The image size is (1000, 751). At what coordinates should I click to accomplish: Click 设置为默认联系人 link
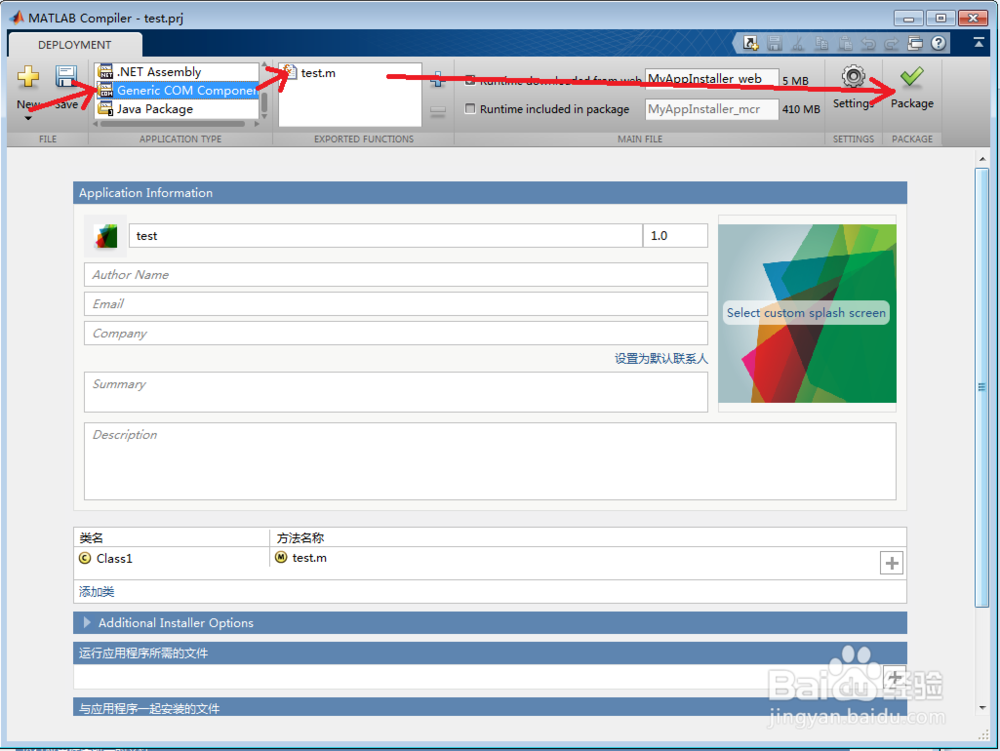coord(661,359)
